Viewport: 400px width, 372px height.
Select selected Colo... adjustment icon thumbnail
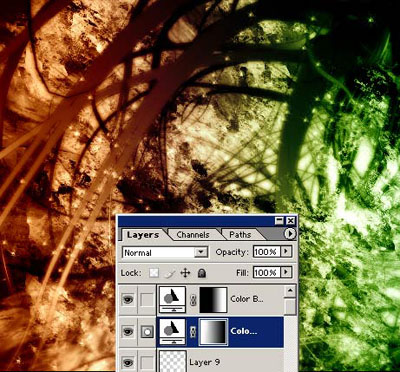pyautogui.click(x=173, y=331)
